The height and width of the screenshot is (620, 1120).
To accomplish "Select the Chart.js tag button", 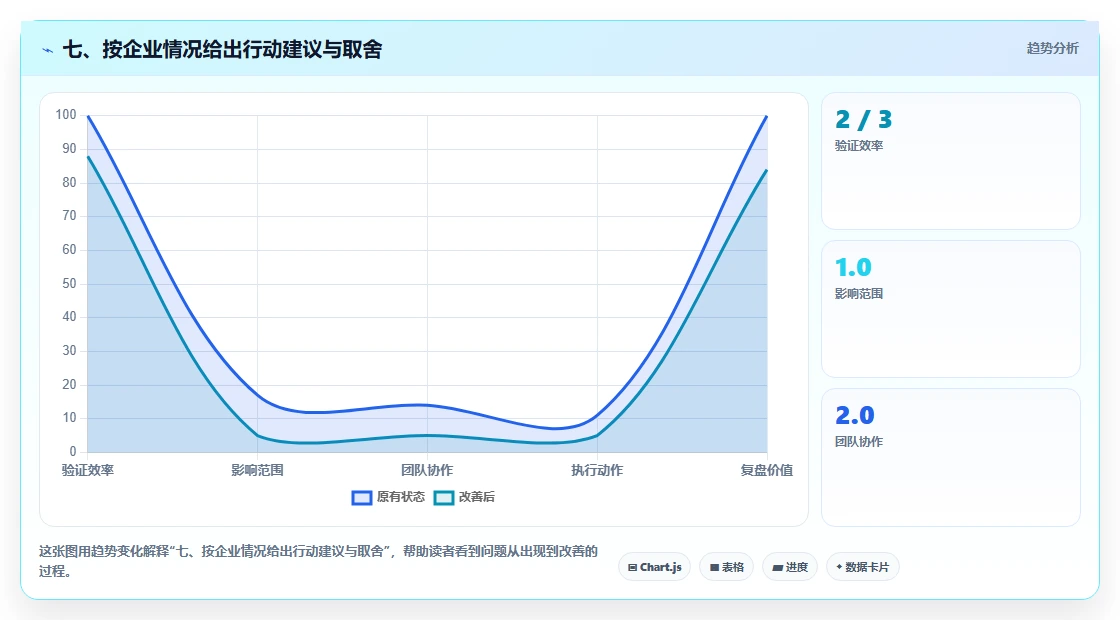I will (654, 567).
